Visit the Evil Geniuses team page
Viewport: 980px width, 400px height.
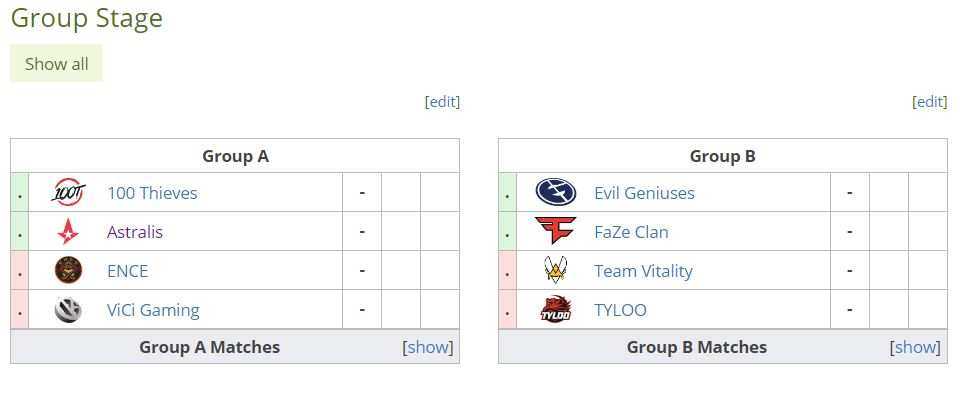644,193
